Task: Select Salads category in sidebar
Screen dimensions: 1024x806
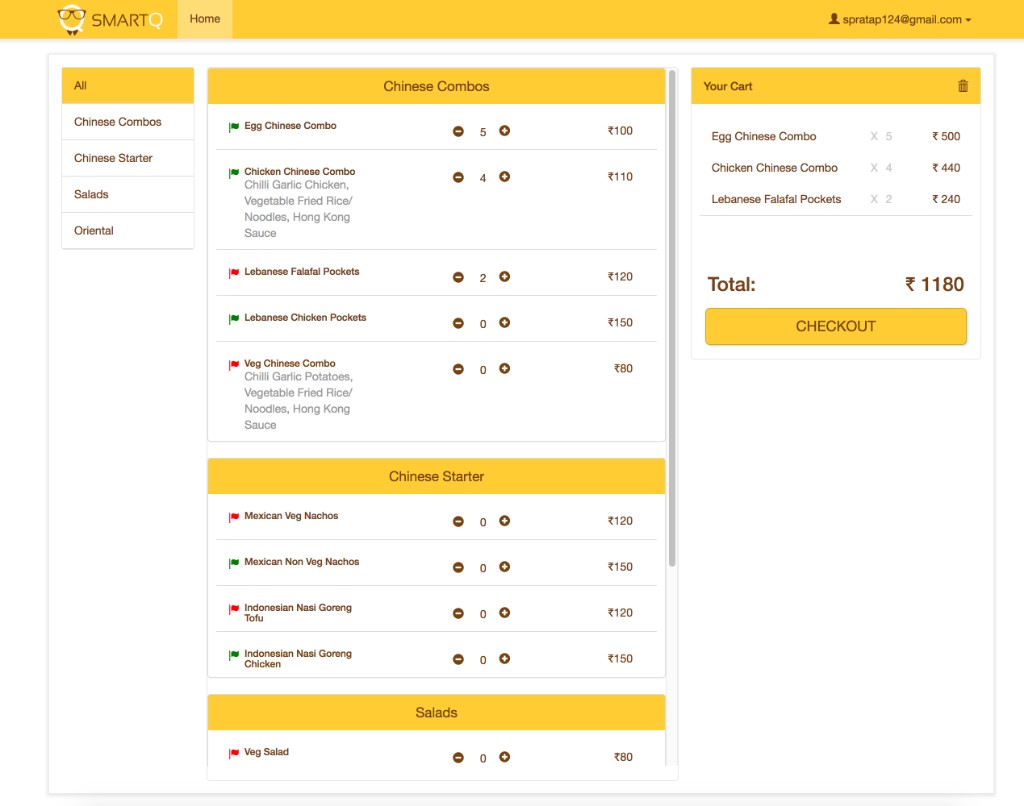Action: [128, 194]
